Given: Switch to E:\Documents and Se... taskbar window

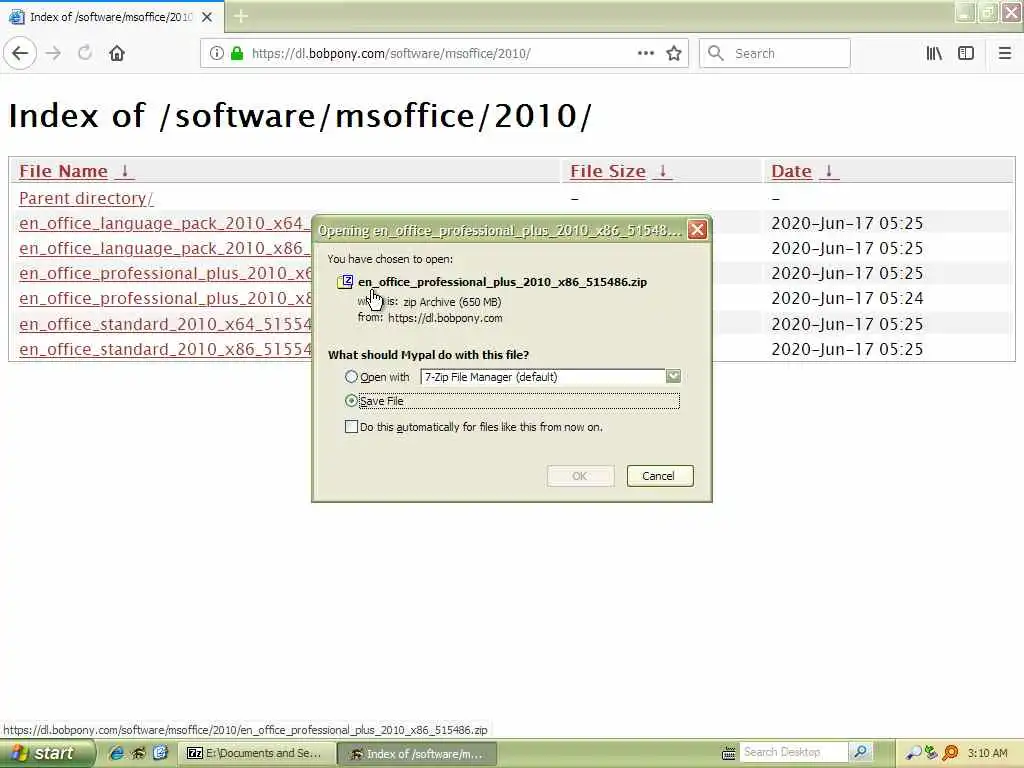Looking at the screenshot, I should click(x=255, y=753).
